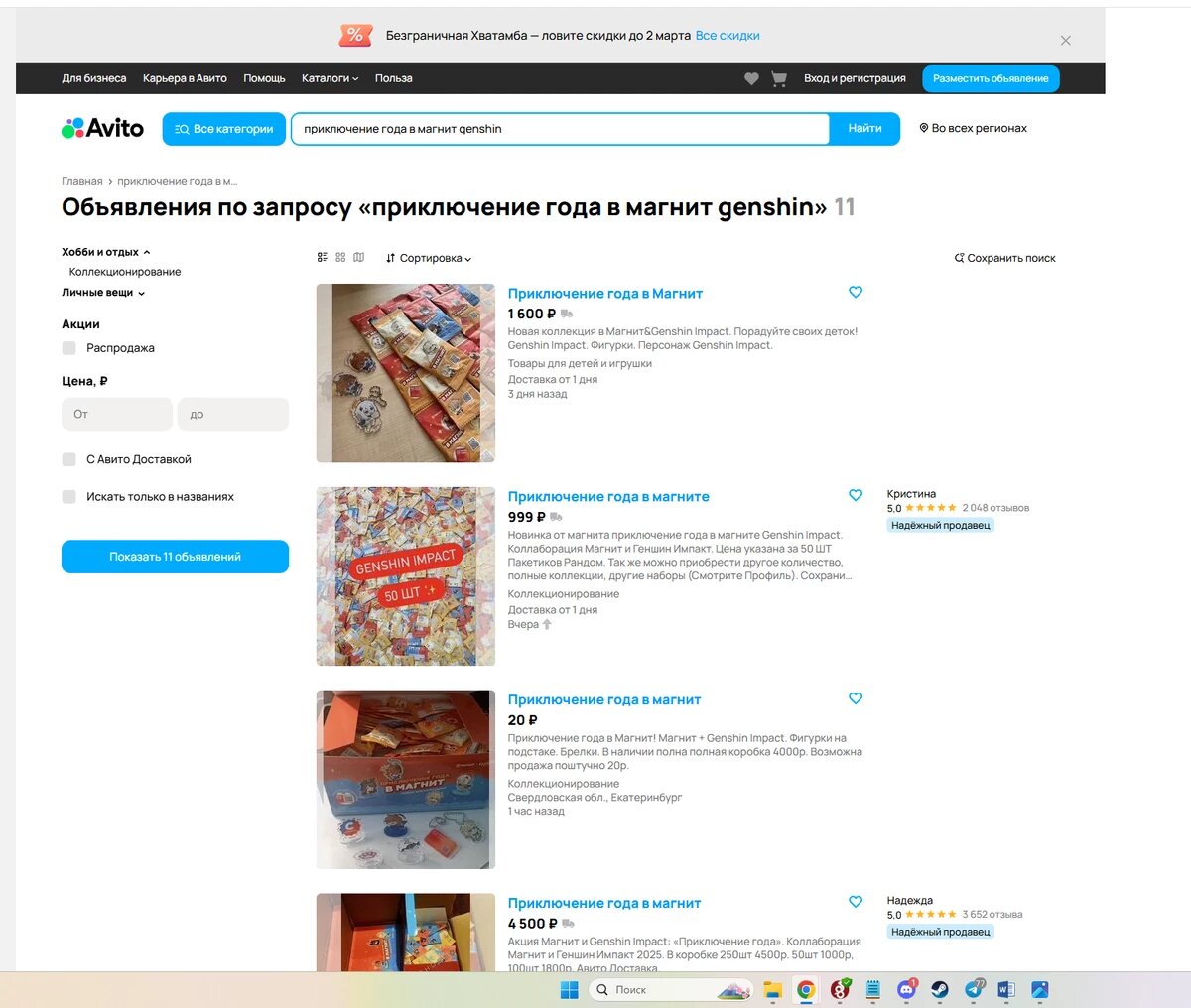
Task: Click the discount percent banner icon
Action: (355, 36)
